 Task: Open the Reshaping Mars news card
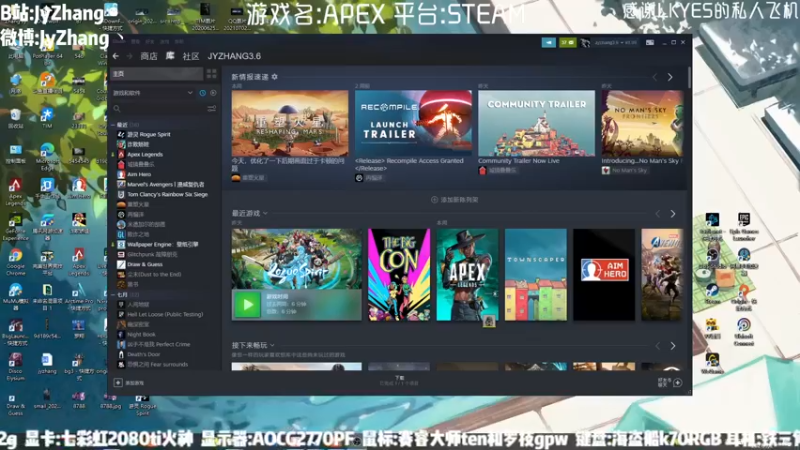click(x=290, y=123)
